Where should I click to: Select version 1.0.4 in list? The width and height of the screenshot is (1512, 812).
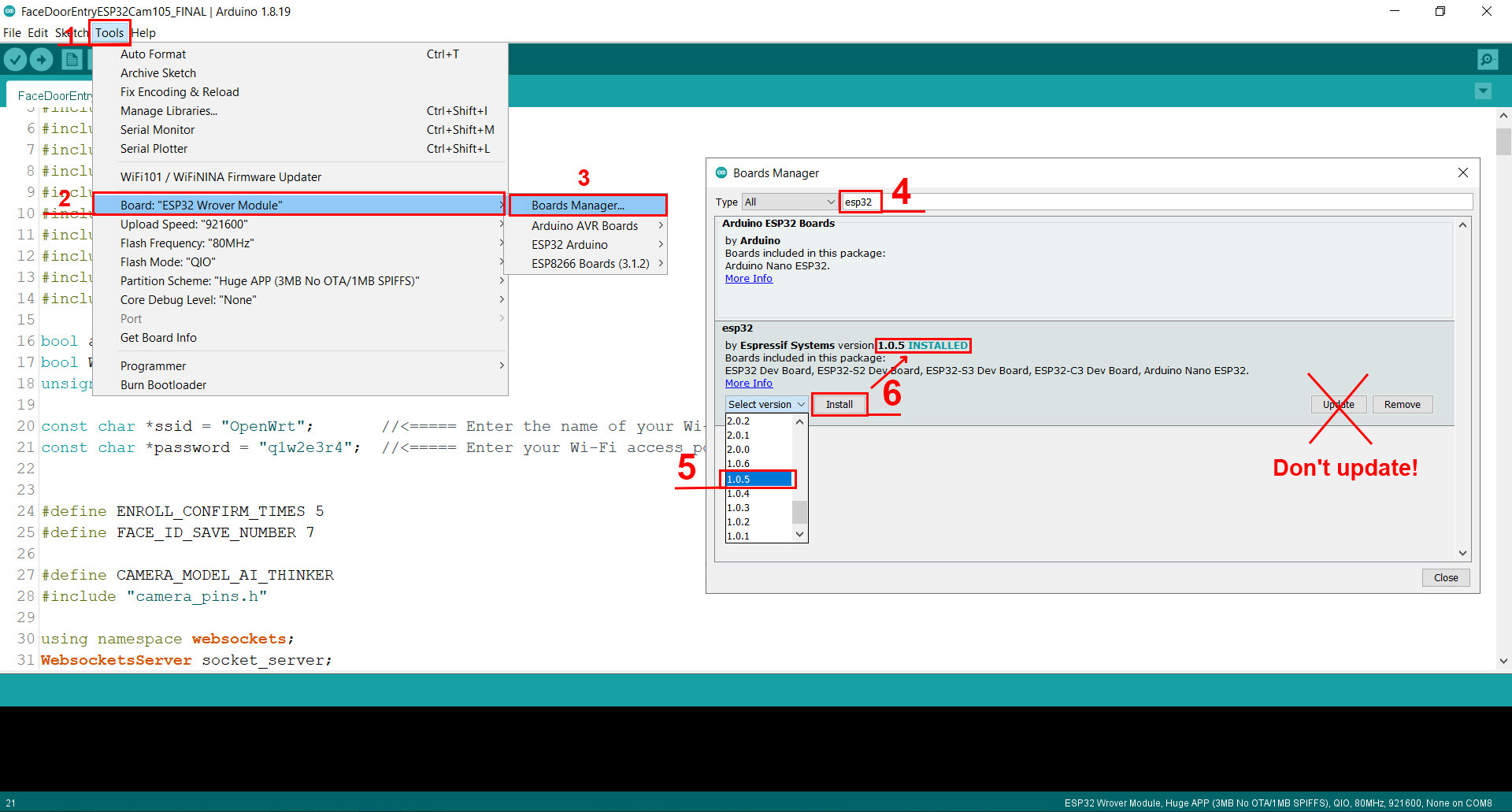(x=758, y=494)
